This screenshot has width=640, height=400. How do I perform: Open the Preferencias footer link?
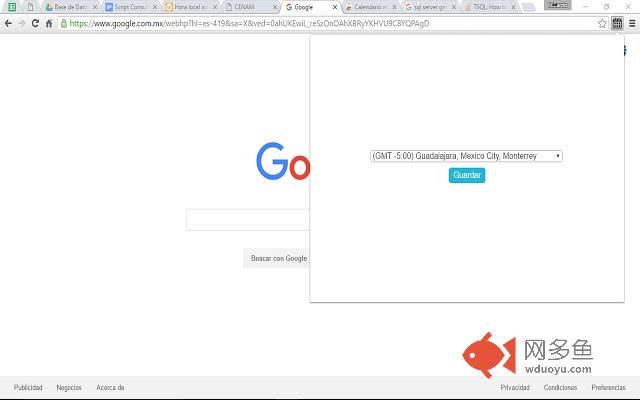tap(608, 387)
